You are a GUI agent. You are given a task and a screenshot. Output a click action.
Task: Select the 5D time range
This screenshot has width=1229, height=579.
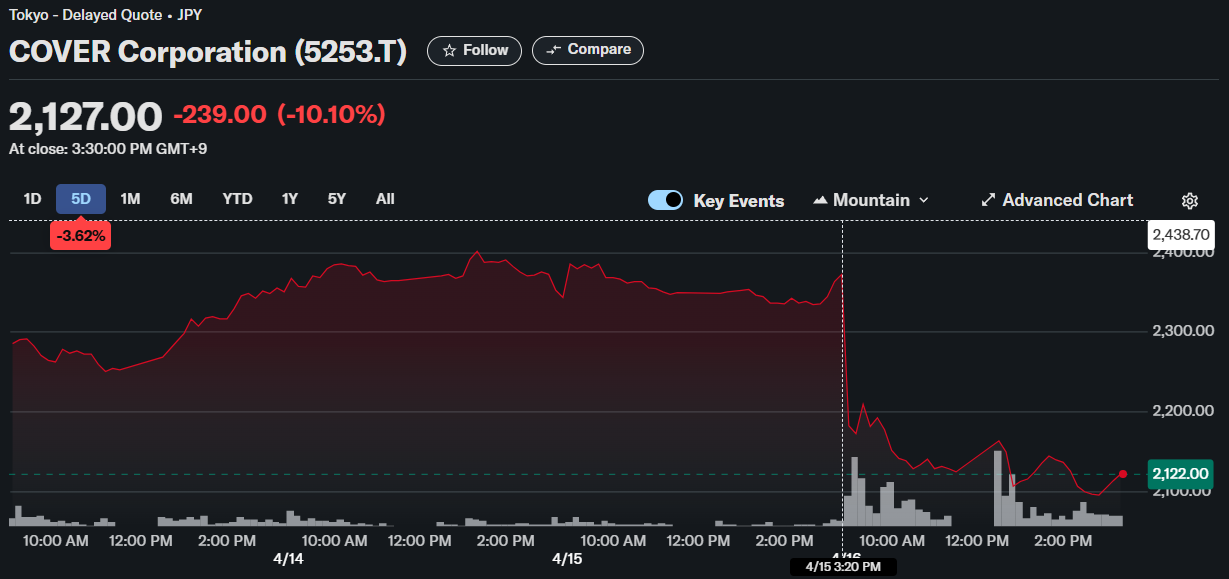point(81,199)
